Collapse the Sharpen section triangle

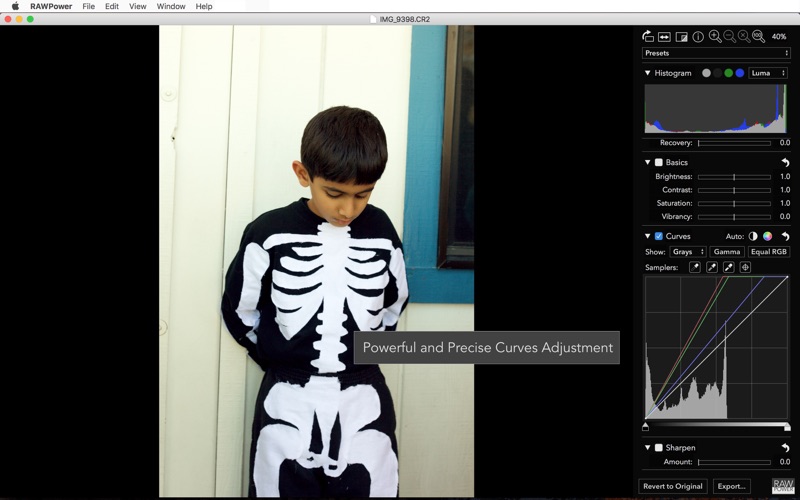(x=647, y=447)
